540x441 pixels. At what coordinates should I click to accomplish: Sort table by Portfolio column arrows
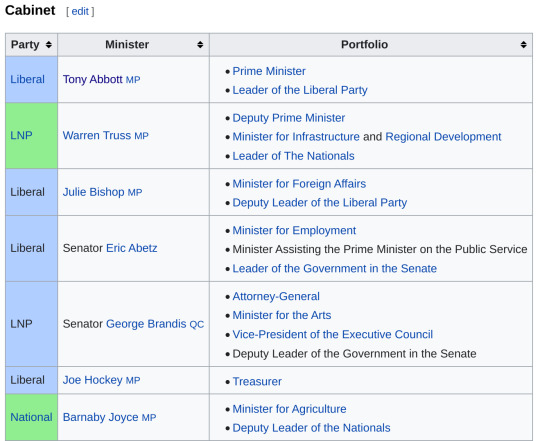[523, 44]
